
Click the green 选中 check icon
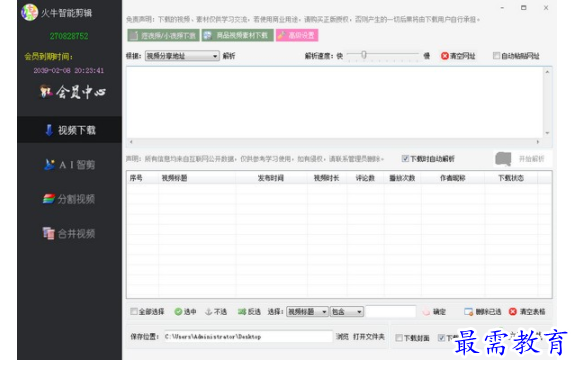pyautogui.click(x=178, y=312)
